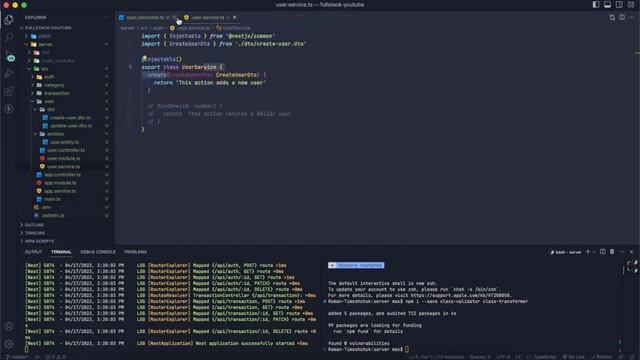
Task: Open the new terminal launch profile dropdown
Action: tap(594, 252)
